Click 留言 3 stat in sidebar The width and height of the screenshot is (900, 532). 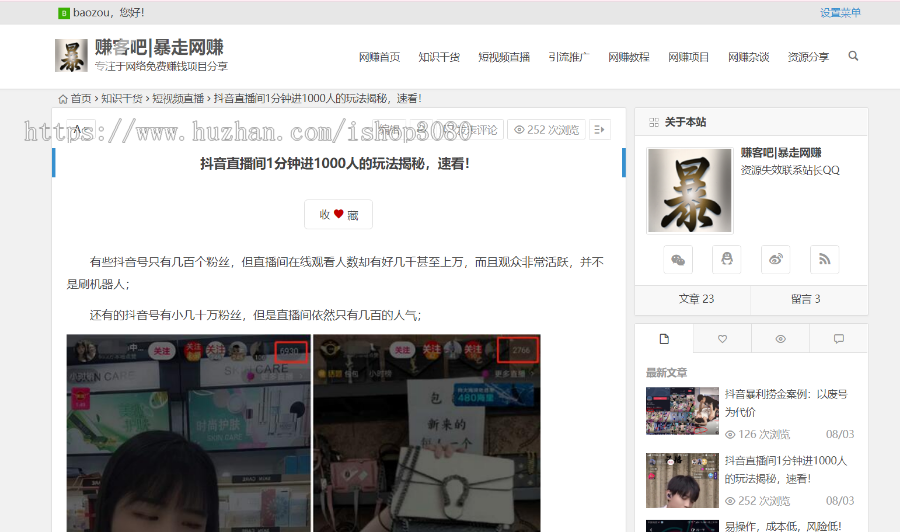point(805,299)
